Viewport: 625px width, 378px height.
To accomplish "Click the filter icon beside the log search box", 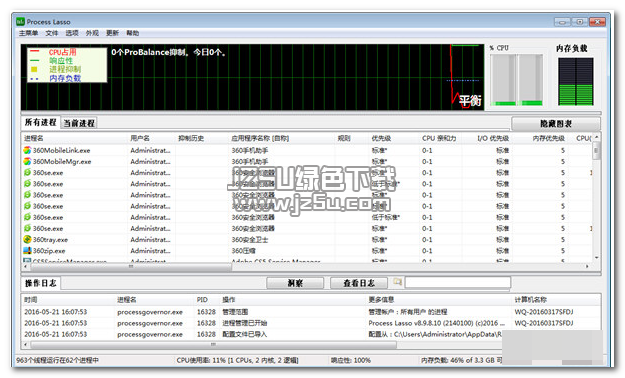I will click(x=397, y=282).
